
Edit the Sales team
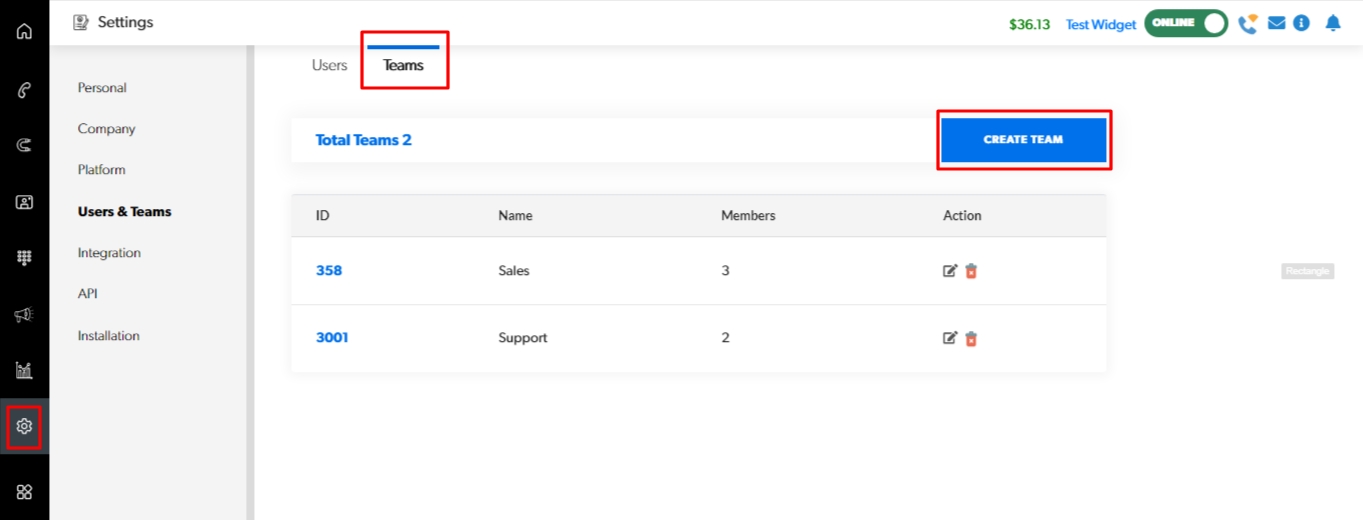[950, 271]
